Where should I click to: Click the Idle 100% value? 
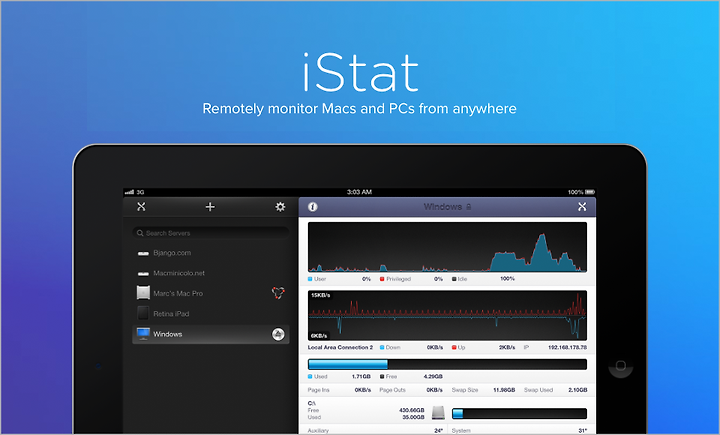(507, 279)
